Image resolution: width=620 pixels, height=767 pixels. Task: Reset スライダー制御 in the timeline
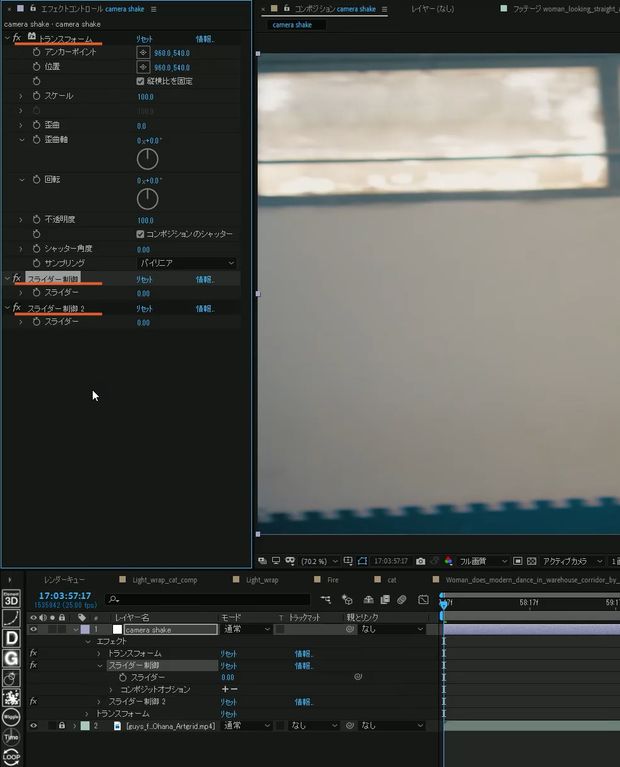tap(228, 666)
